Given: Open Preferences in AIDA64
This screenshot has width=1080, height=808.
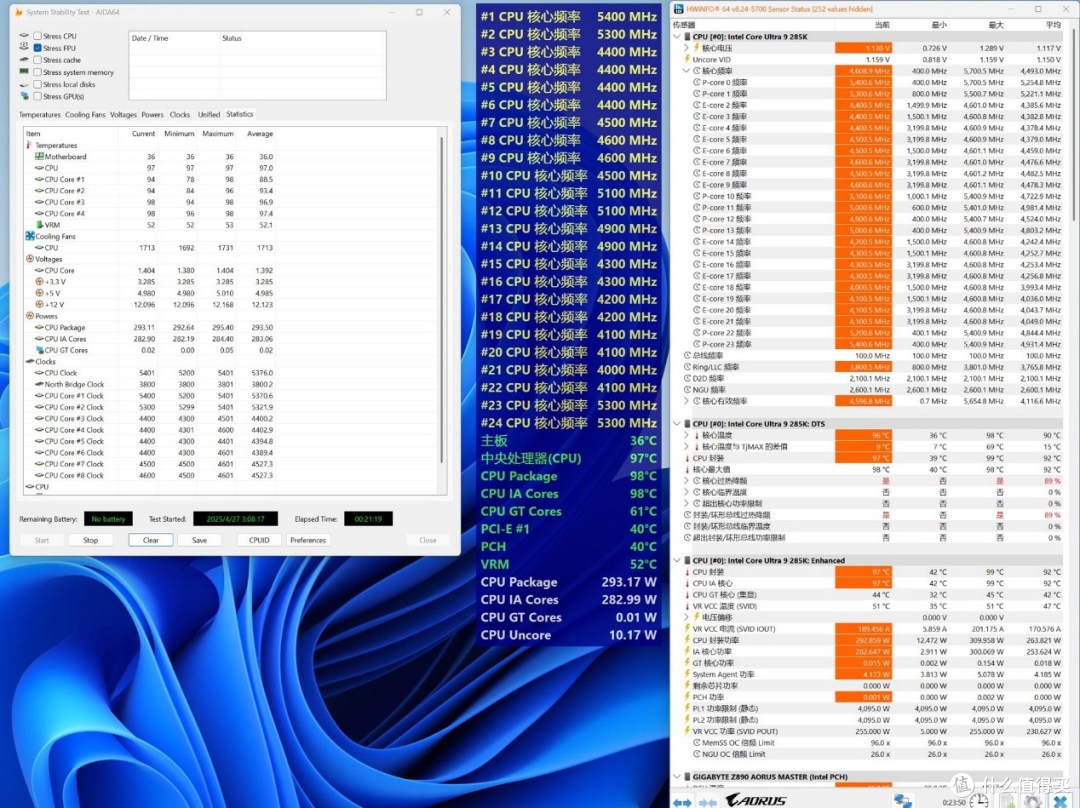Looking at the screenshot, I should click(308, 540).
